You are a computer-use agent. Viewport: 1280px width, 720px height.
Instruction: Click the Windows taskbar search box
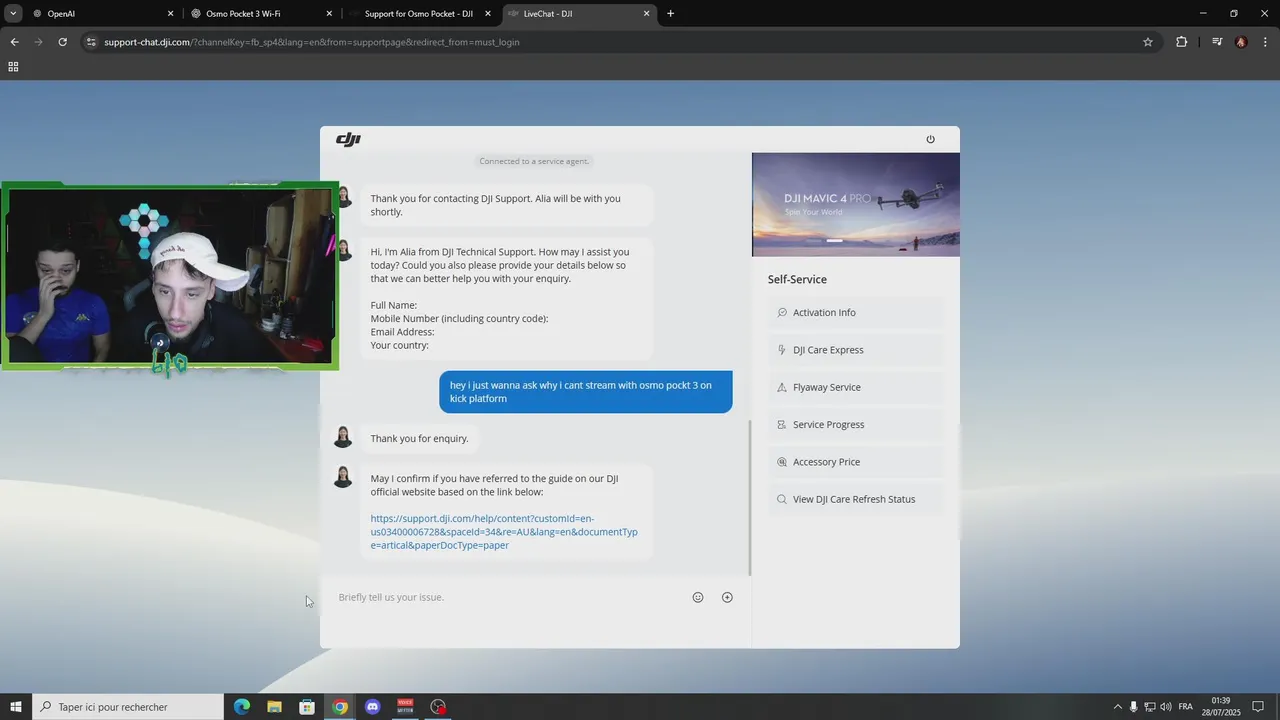click(128, 707)
